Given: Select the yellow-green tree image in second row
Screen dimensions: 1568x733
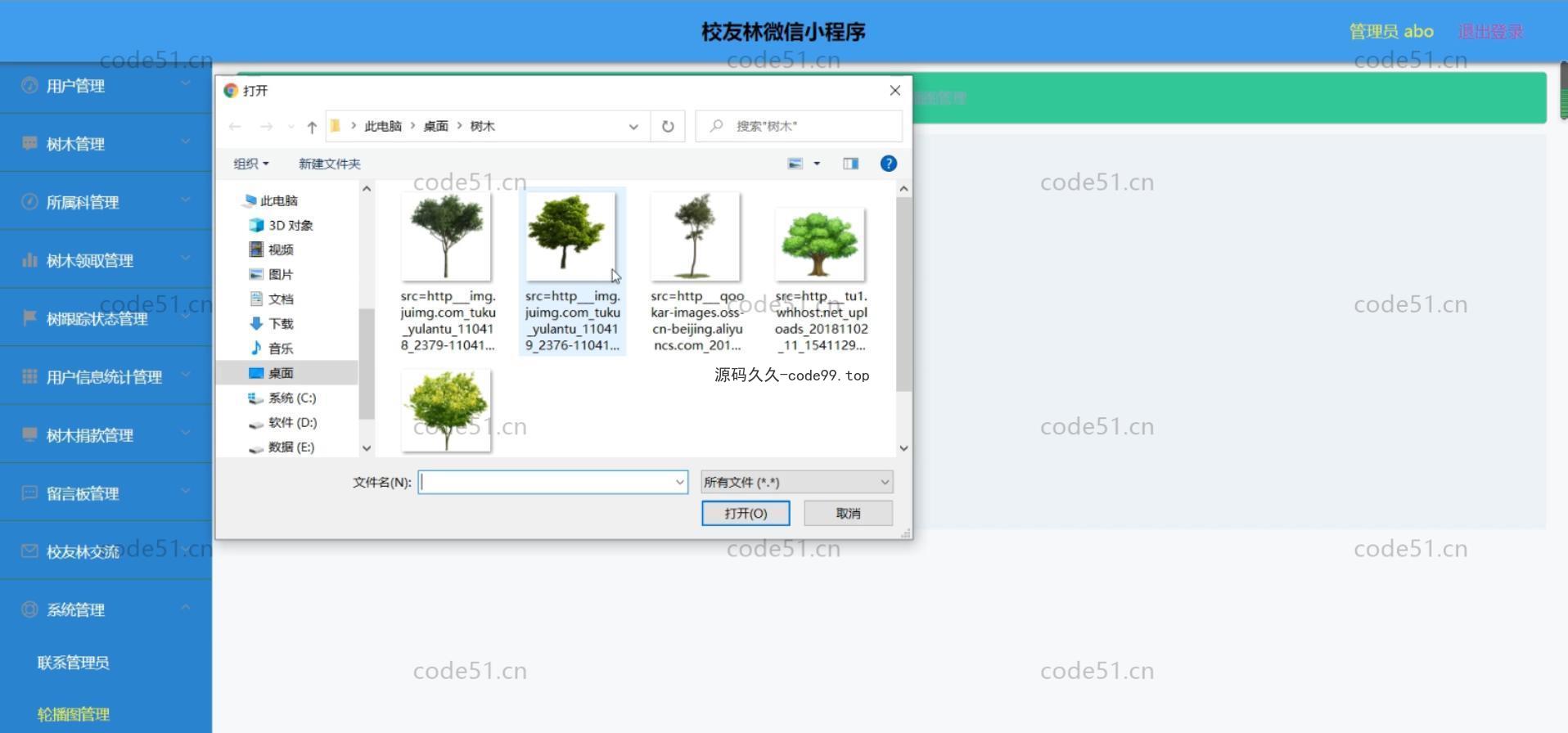Looking at the screenshot, I should [446, 410].
